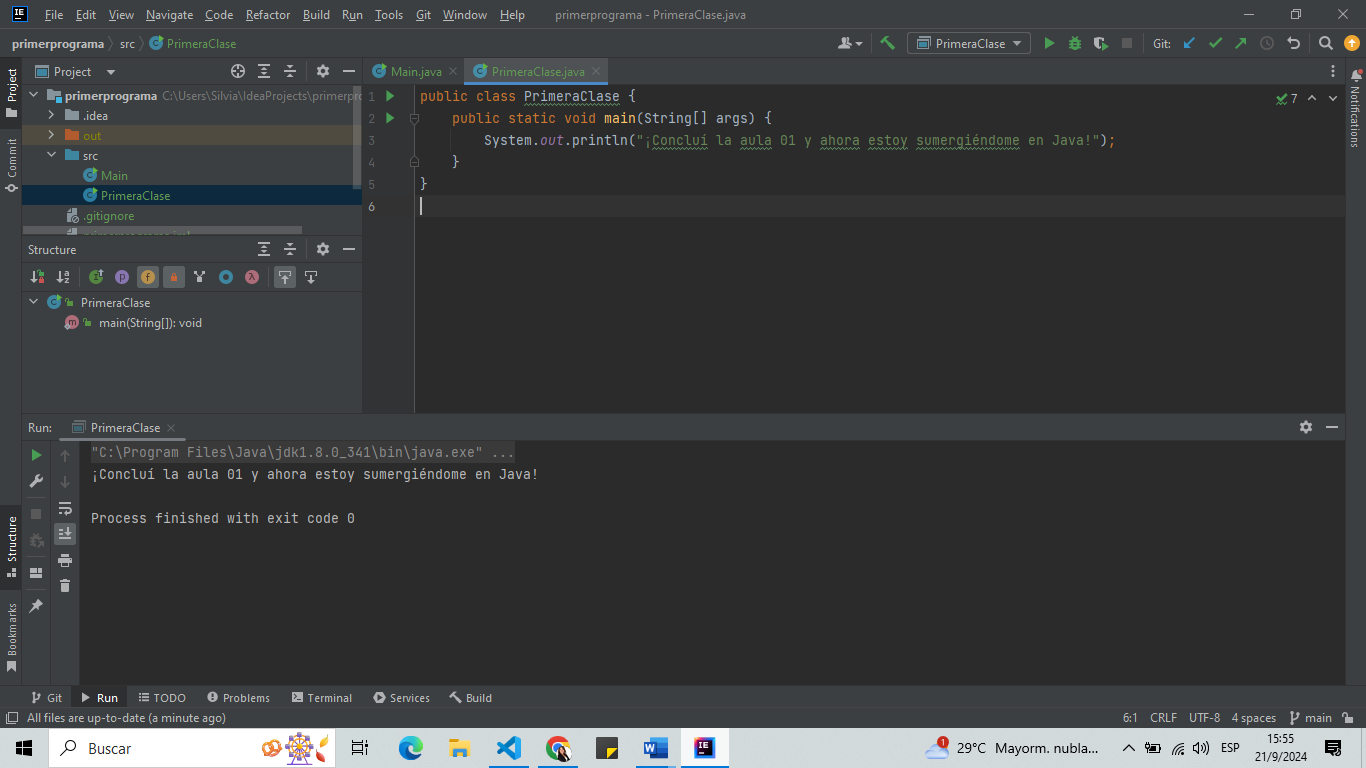Click the restore layout icon in Run panel
The image size is (1366, 768).
(36, 573)
